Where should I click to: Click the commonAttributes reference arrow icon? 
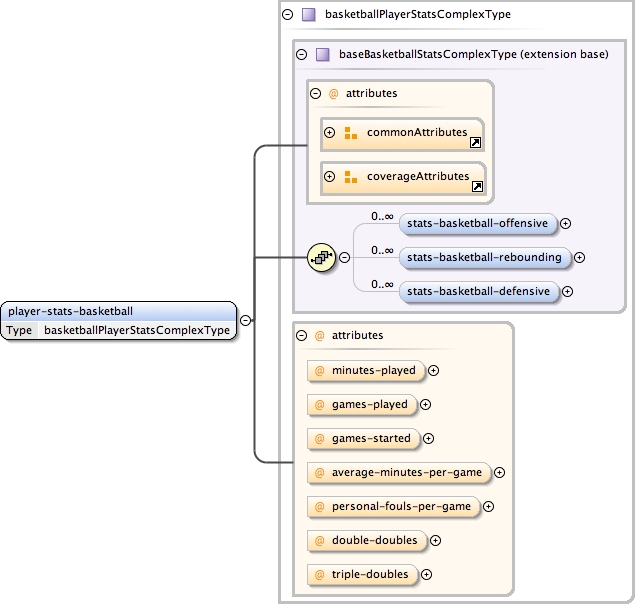pos(476,143)
